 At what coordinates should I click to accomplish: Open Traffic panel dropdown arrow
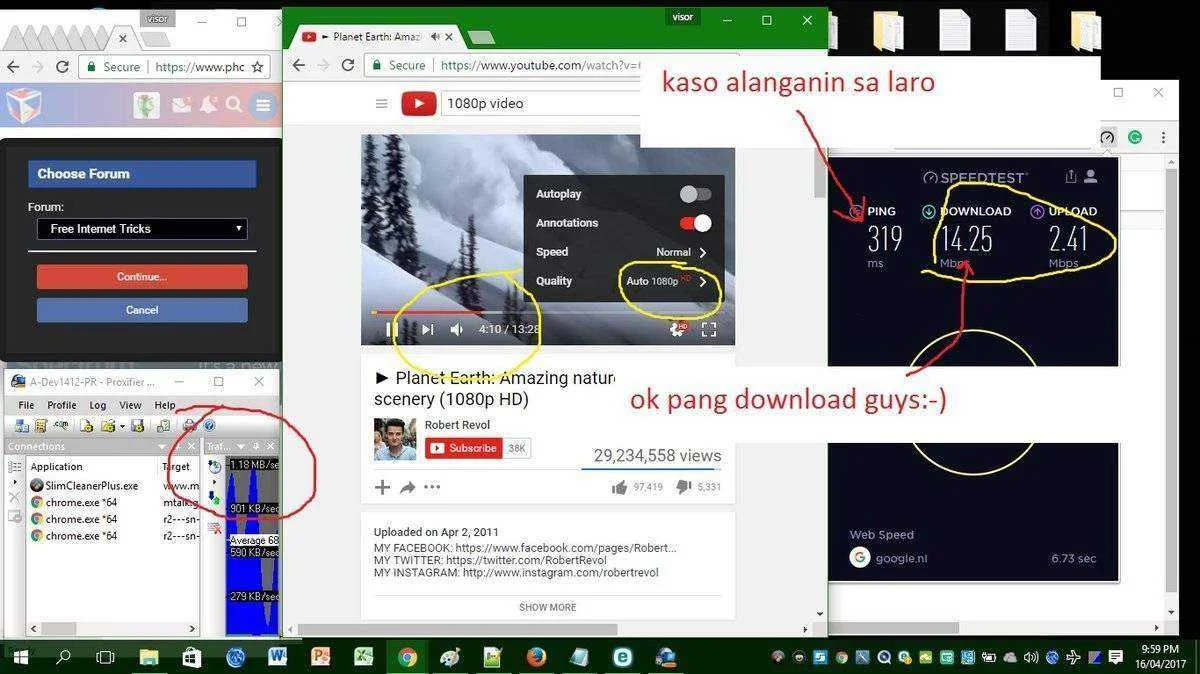click(241, 447)
